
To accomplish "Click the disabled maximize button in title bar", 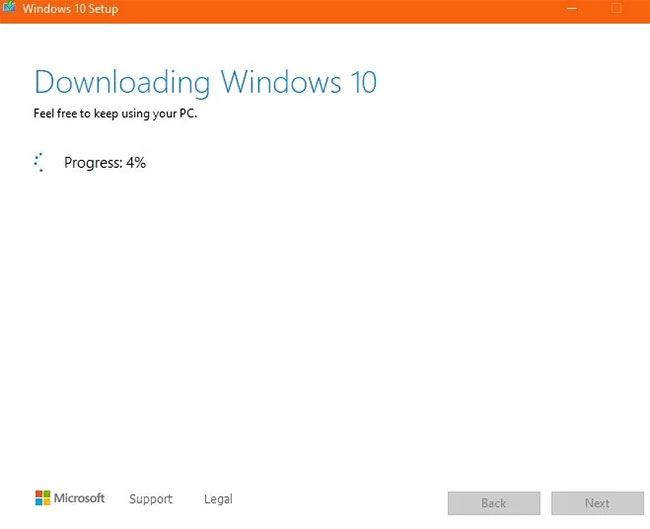I will (616, 9).
